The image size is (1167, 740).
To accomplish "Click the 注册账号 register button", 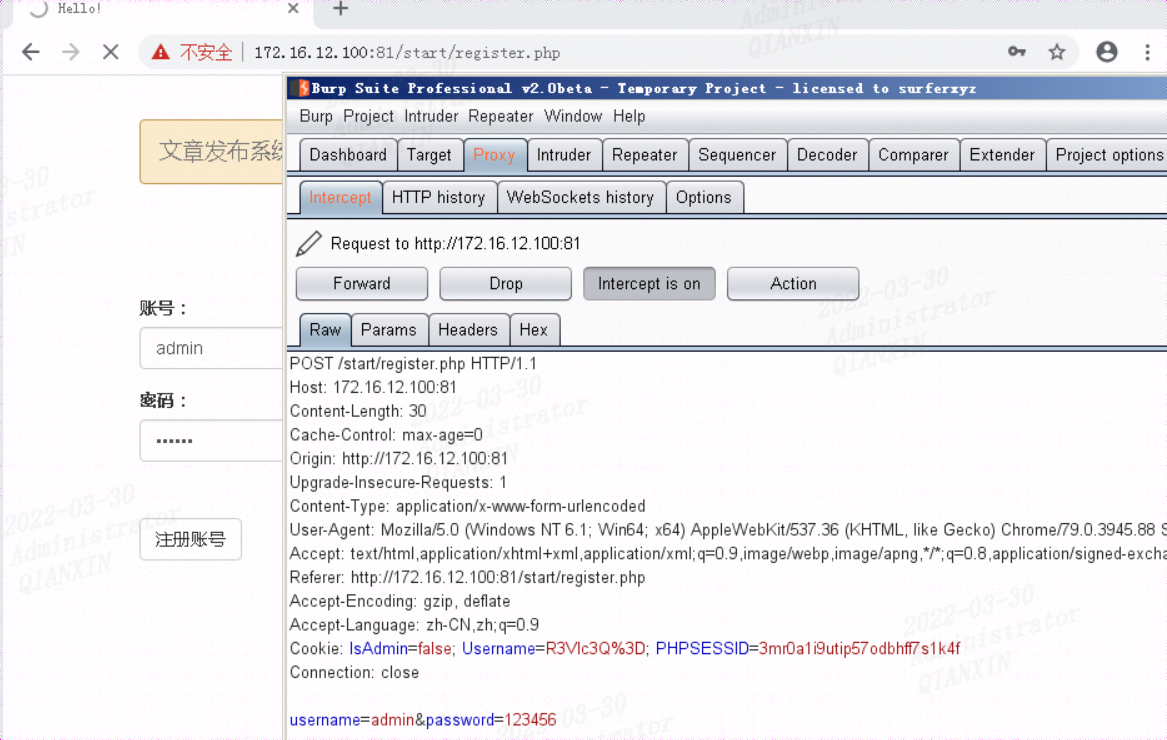I will pyautogui.click(x=190, y=539).
